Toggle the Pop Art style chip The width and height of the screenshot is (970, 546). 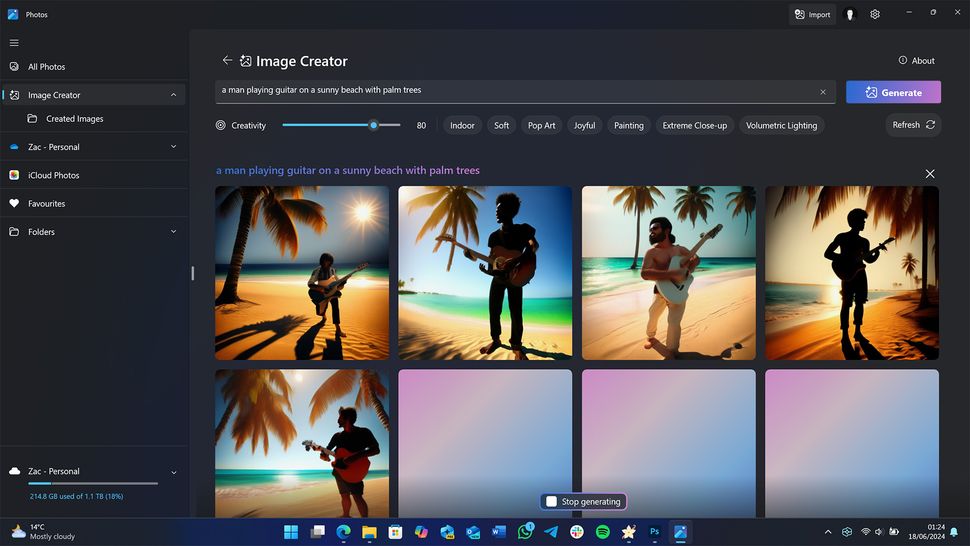coord(541,126)
